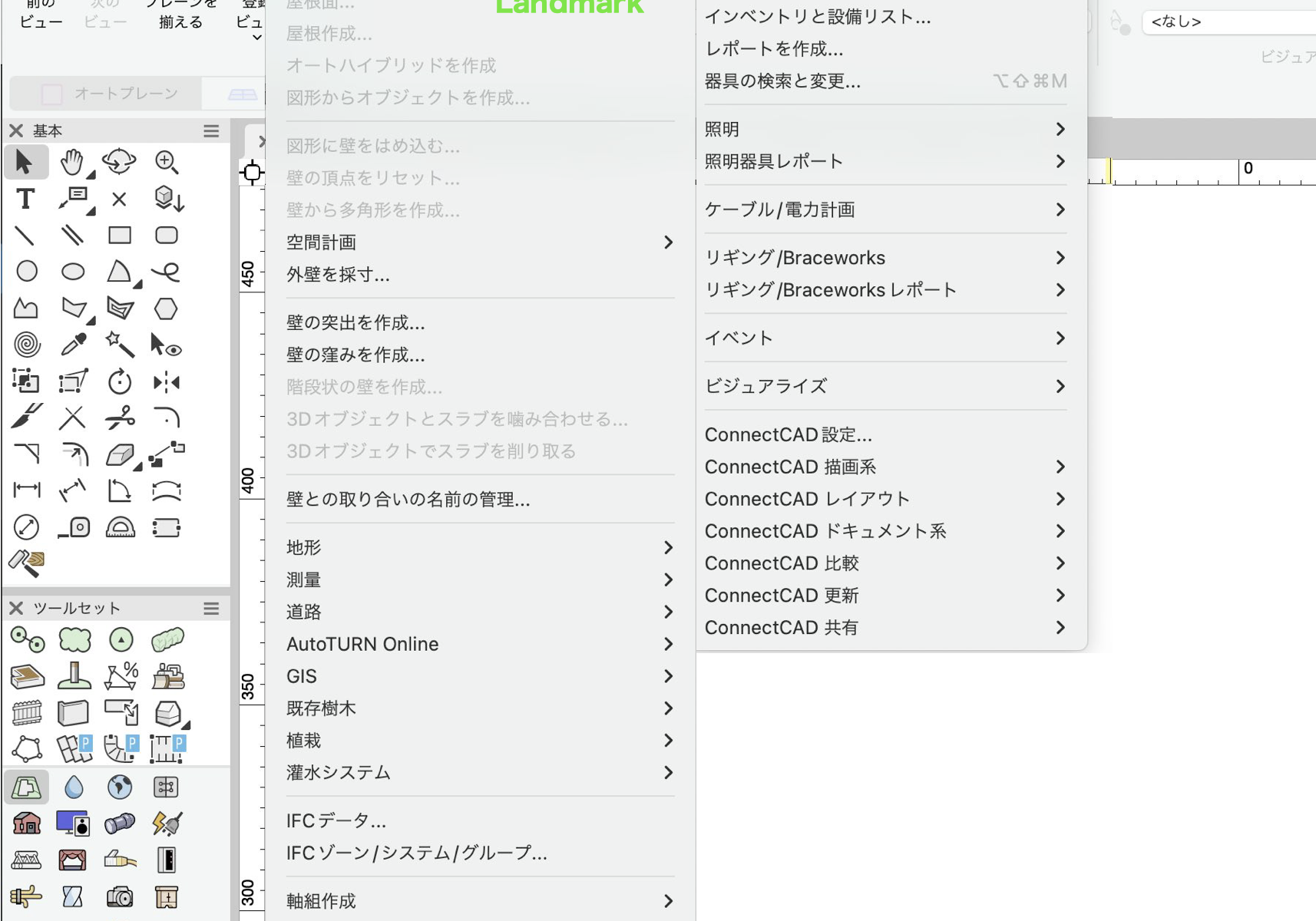Open the water drop Irrigation toolset
This screenshot has width=1316, height=921.
click(x=74, y=787)
